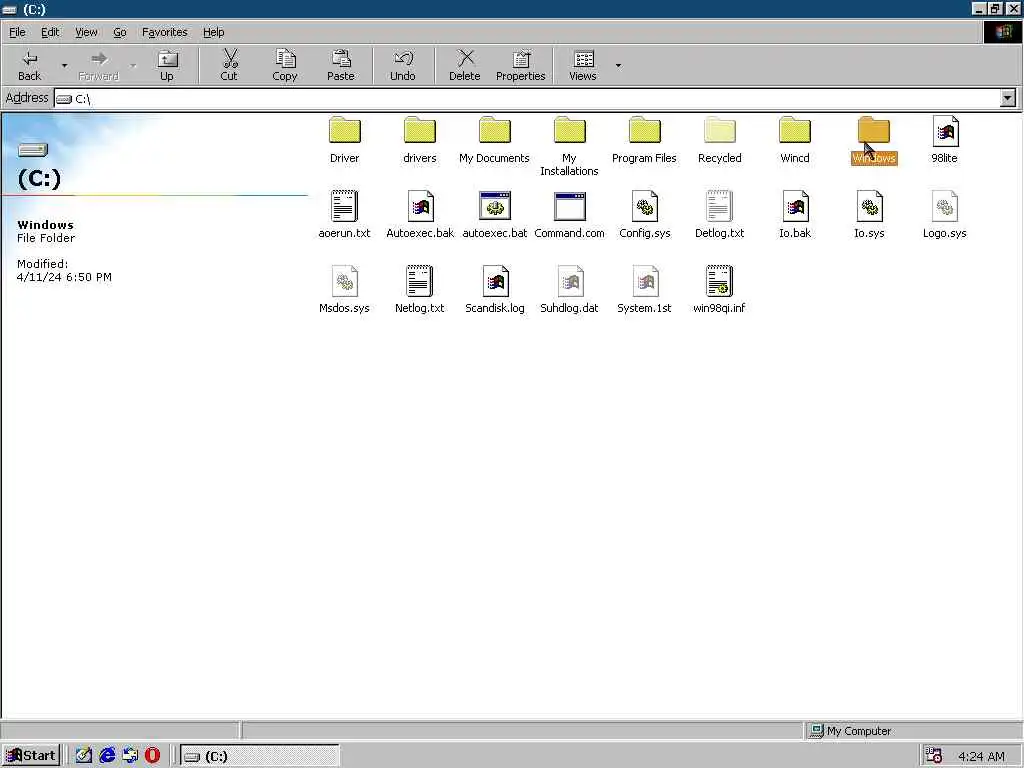Select the Io.sys file
This screenshot has width=1024, height=768.
coord(869,216)
